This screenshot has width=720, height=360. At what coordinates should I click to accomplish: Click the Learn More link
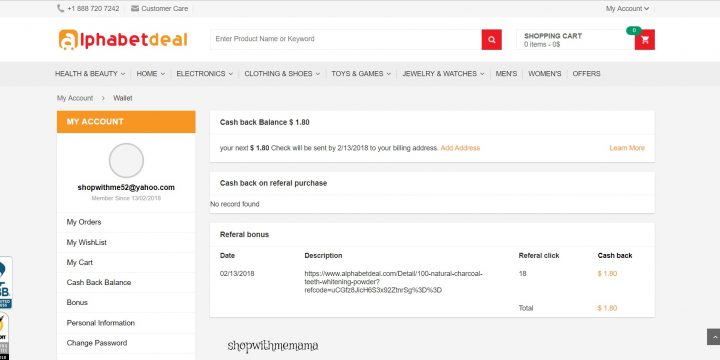[627, 148]
